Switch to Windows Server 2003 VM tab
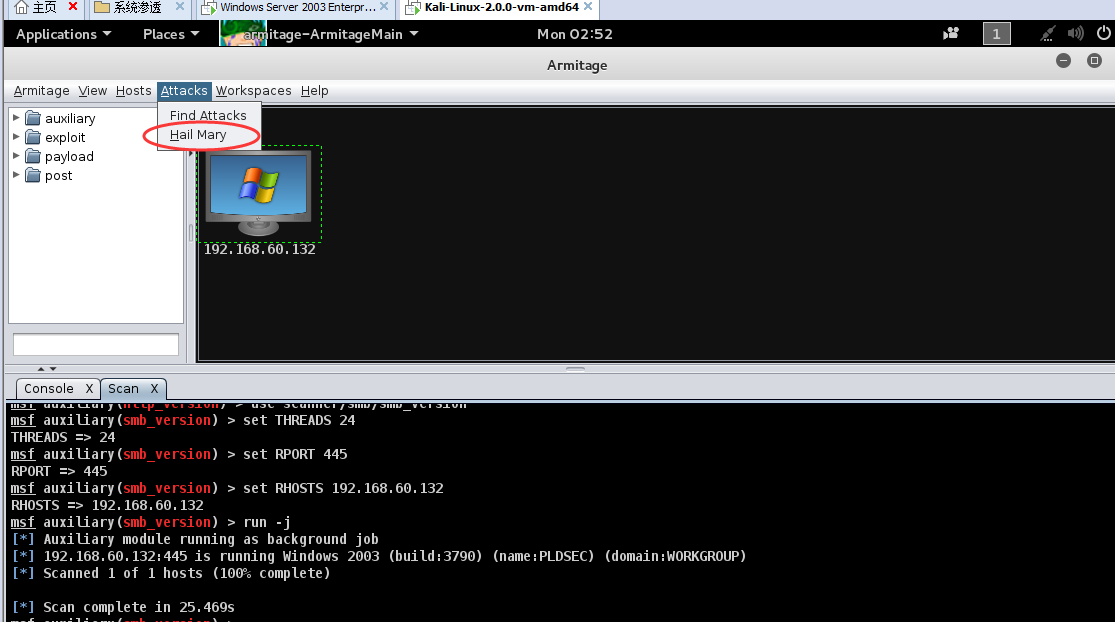This screenshot has width=1115, height=622. point(290,8)
